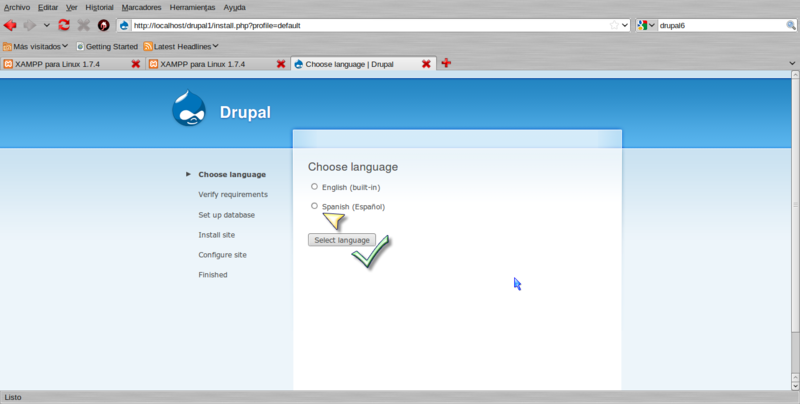Reload the page with the refresh icon
The width and height of the screenshot is (800, 404).
tap(64, 25)
